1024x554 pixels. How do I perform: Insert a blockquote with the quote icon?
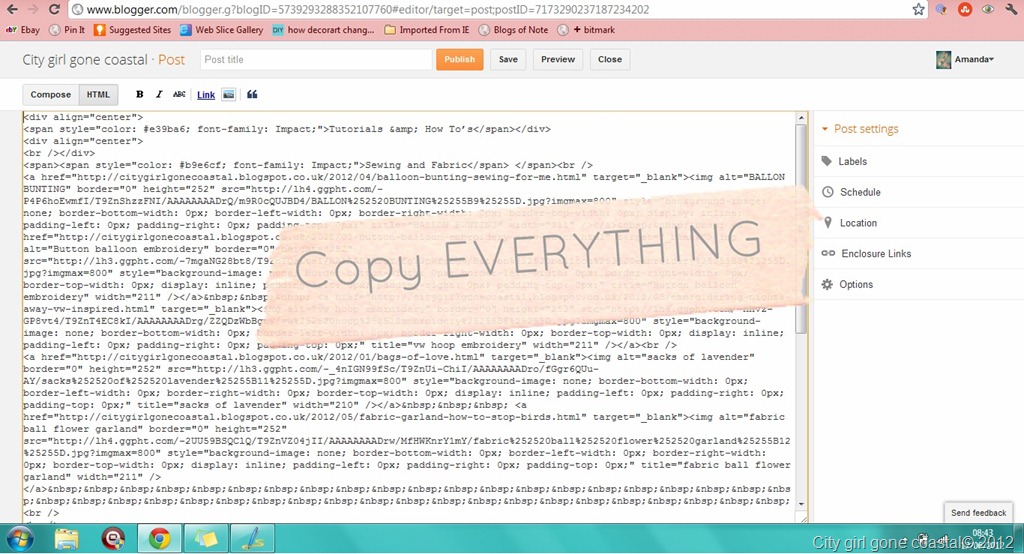pyautogui.click(x=252, y=94)
